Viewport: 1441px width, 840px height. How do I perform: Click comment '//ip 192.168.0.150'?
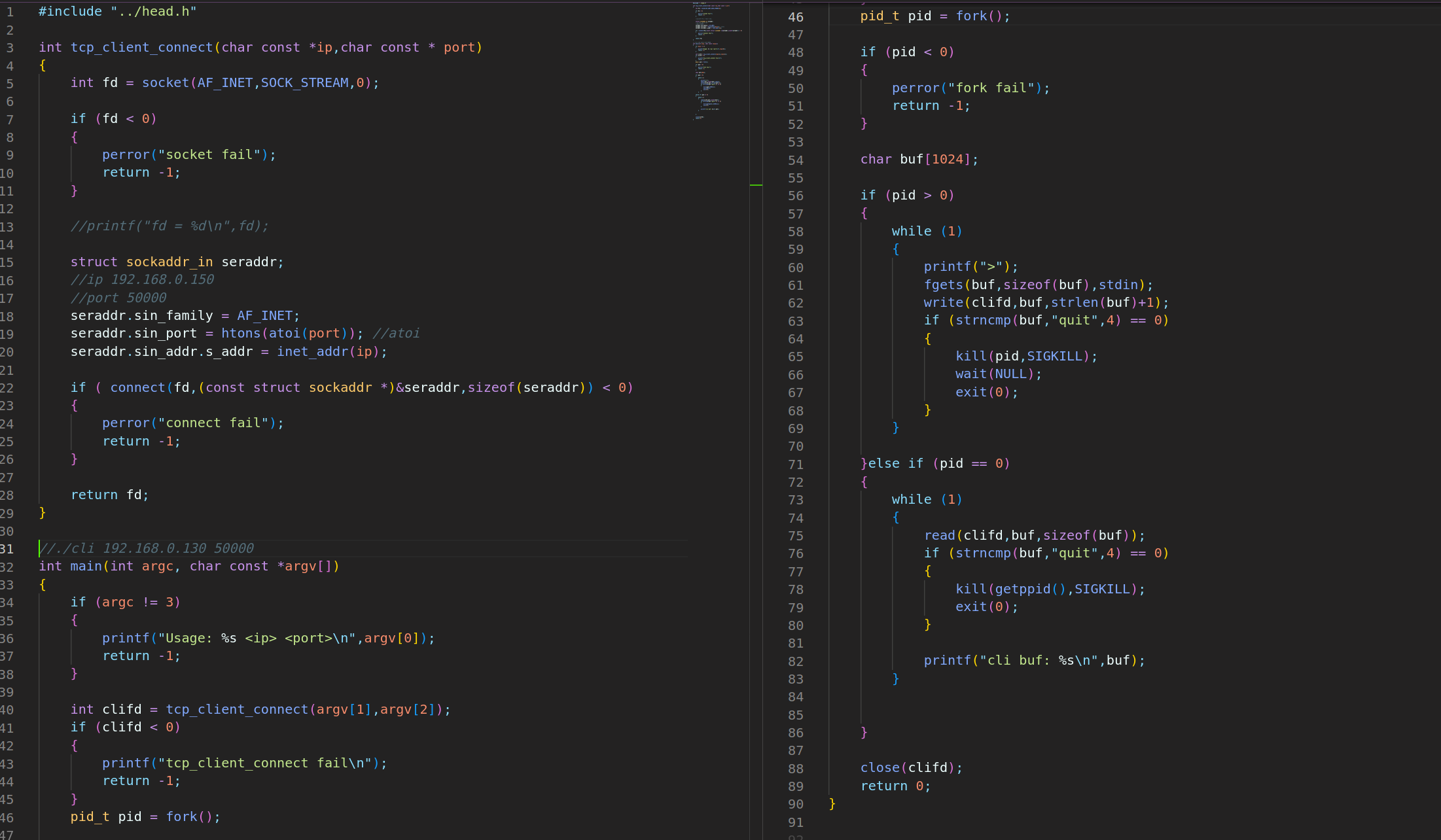(142, 279)
